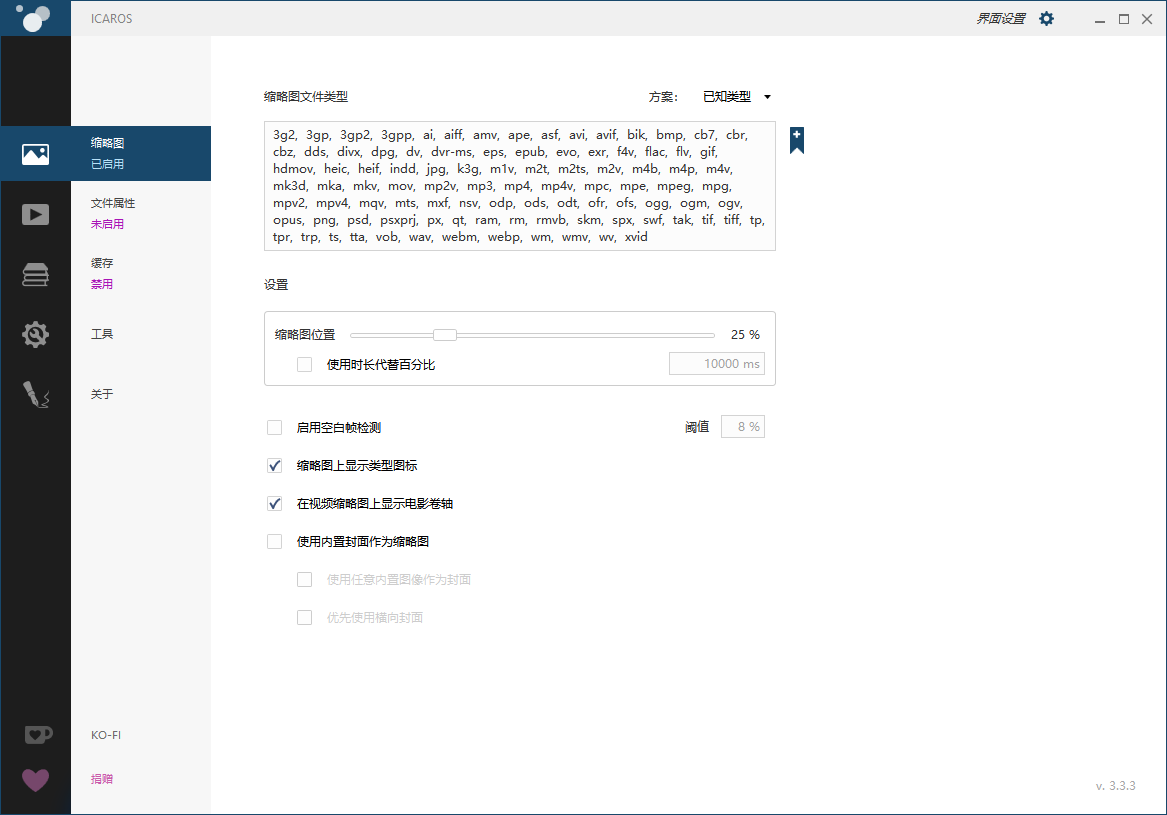
Task: Click the 界面设置 text link
Action: [x=1000, y=18]
